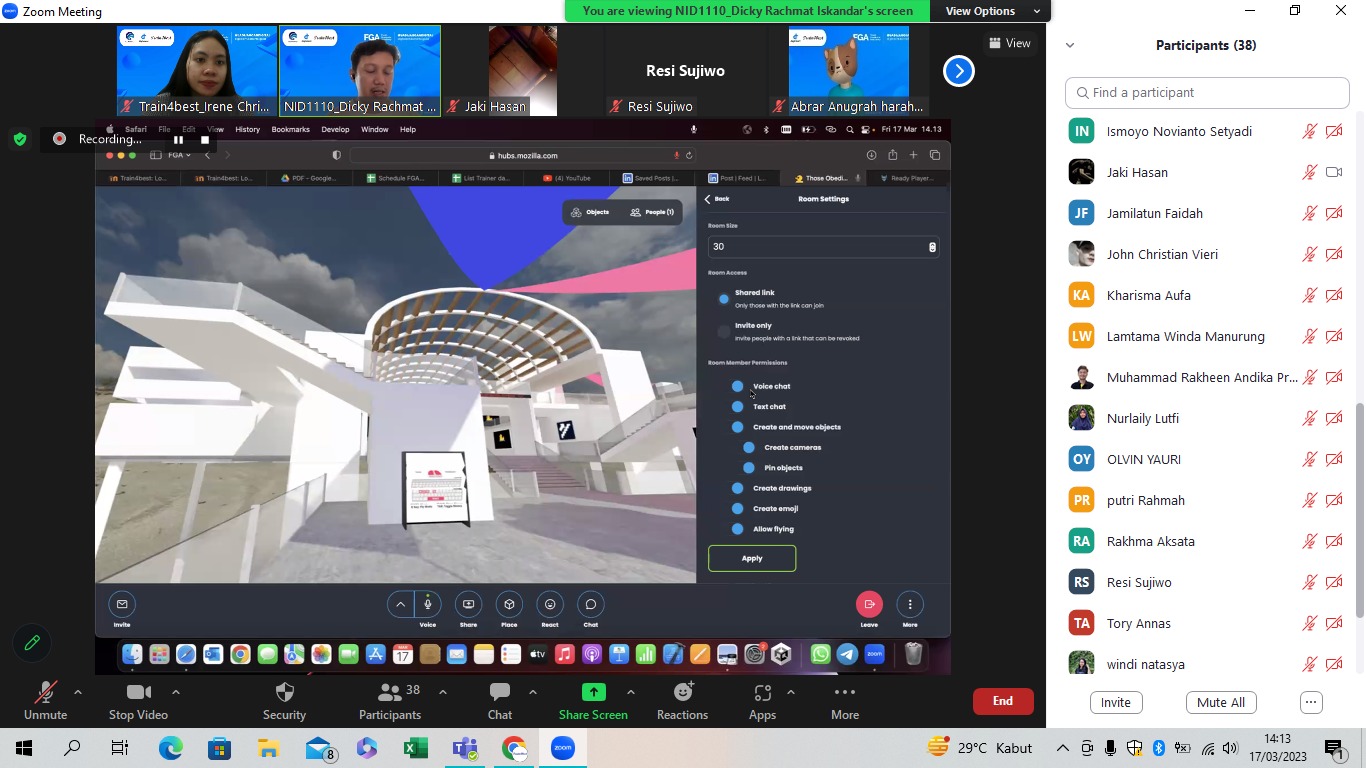Click the Apply button in Room Settings
This screenshot has width=1366, height=768.
click(751, 558)
